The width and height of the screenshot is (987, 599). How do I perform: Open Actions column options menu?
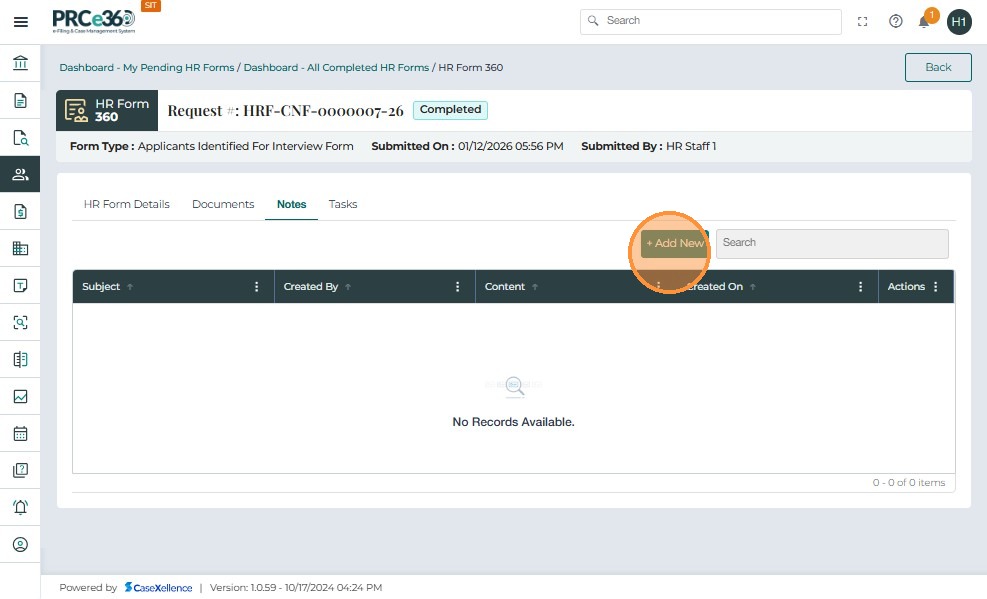tap(936, 287)
